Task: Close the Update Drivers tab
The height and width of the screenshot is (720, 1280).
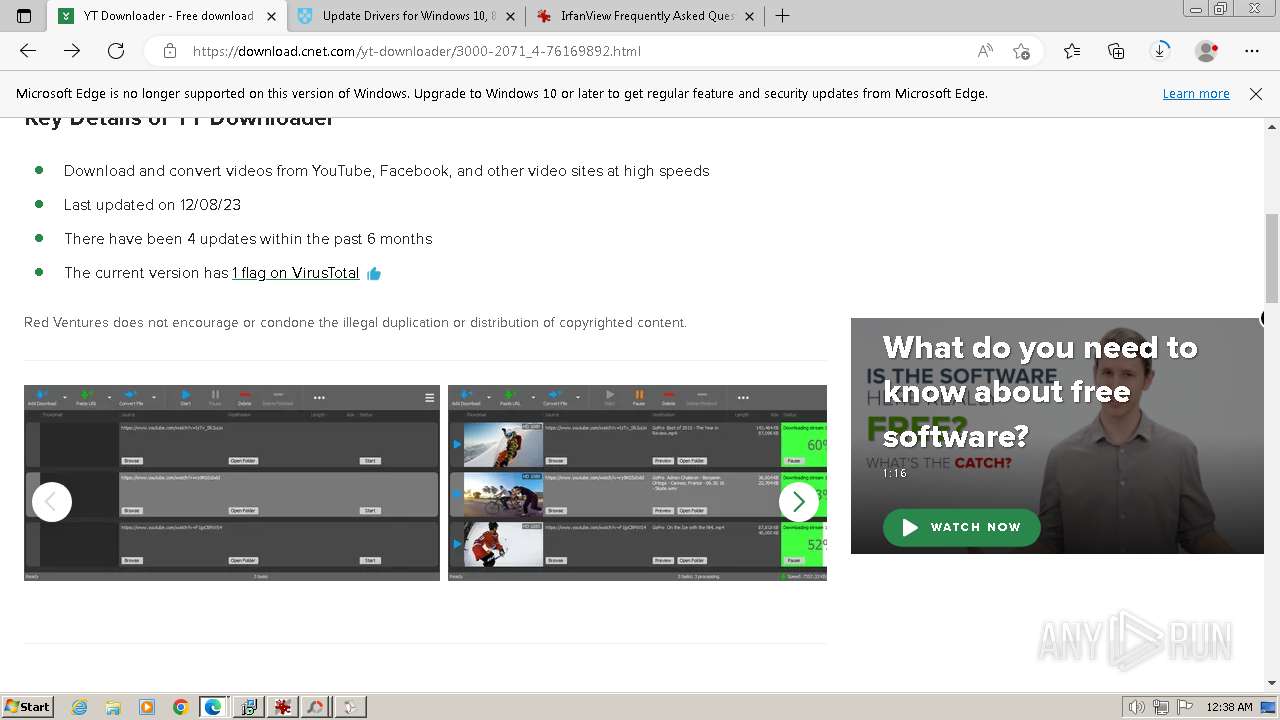Action: click(x=510, y=16)
